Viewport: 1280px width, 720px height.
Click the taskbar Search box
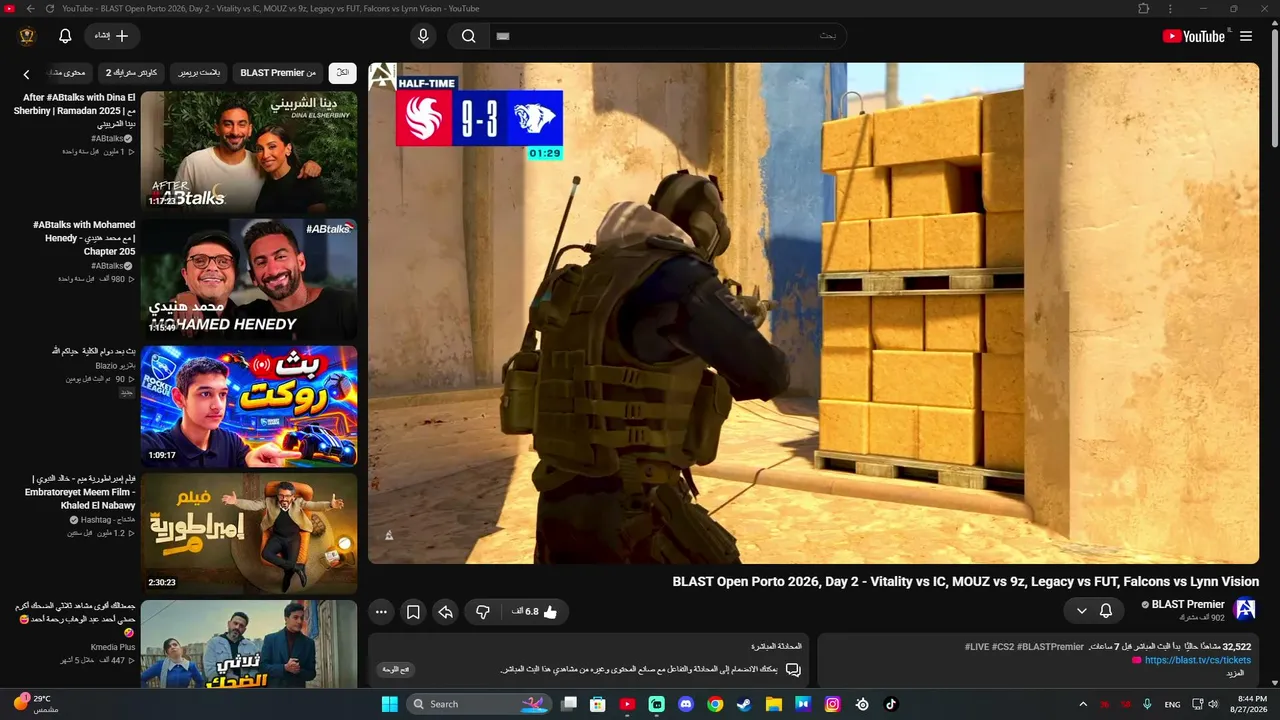click(x=480, y=704)
